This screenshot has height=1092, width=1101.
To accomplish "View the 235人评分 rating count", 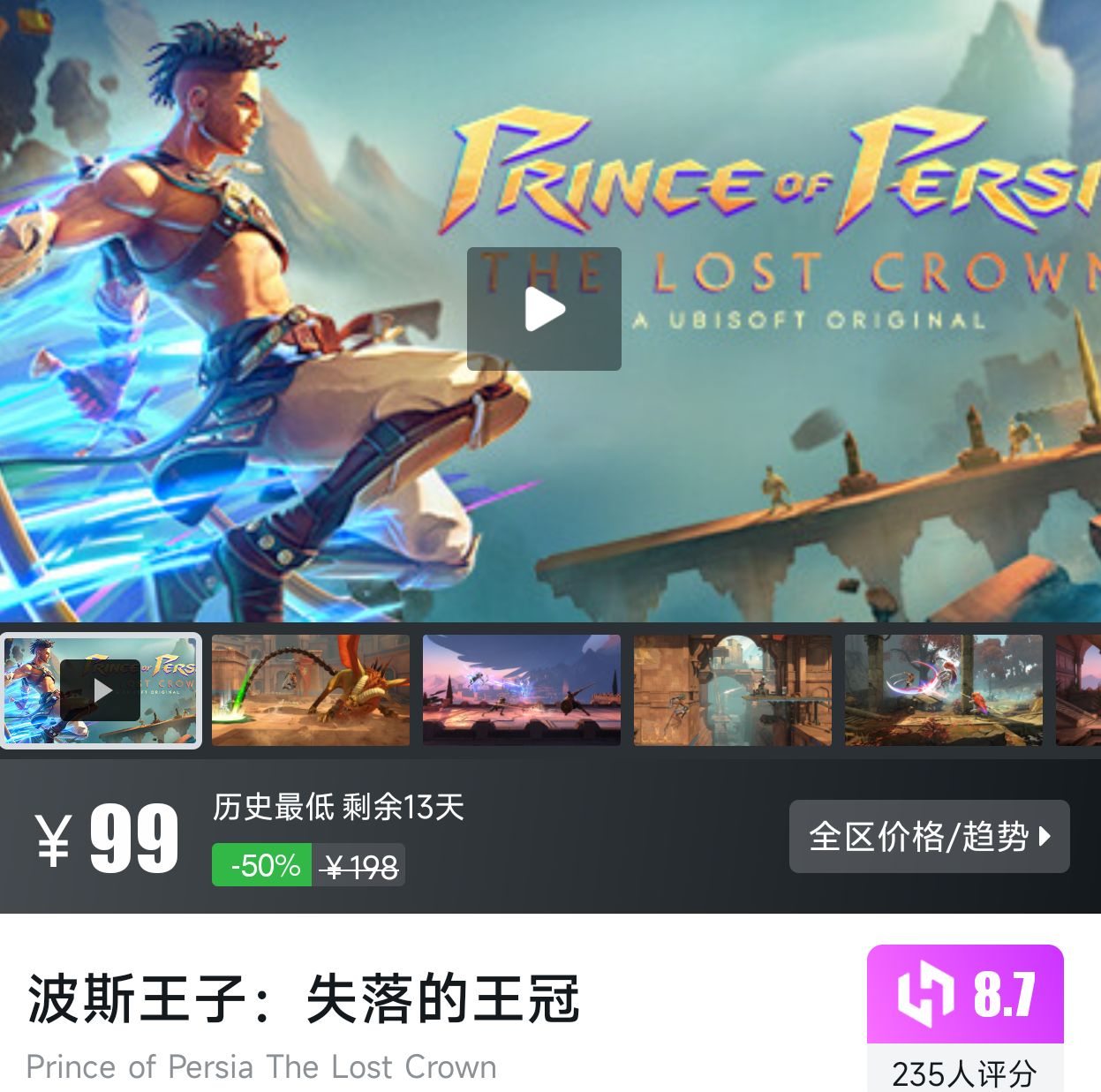I will (x=965, y=1073).
